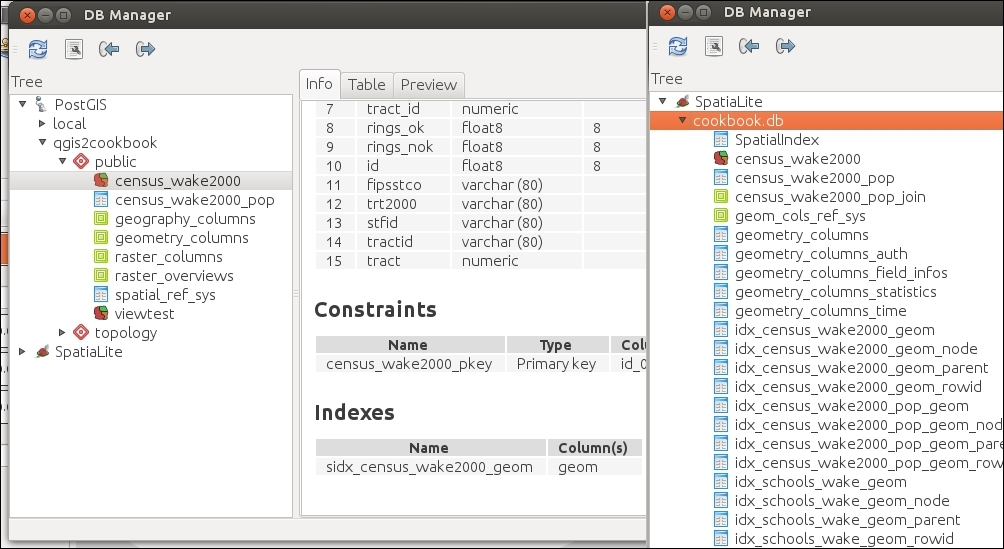This screenshot has width=1004, height=549.
Task: Open SQL window icon in left toolbar
Action: coord(74,49)
